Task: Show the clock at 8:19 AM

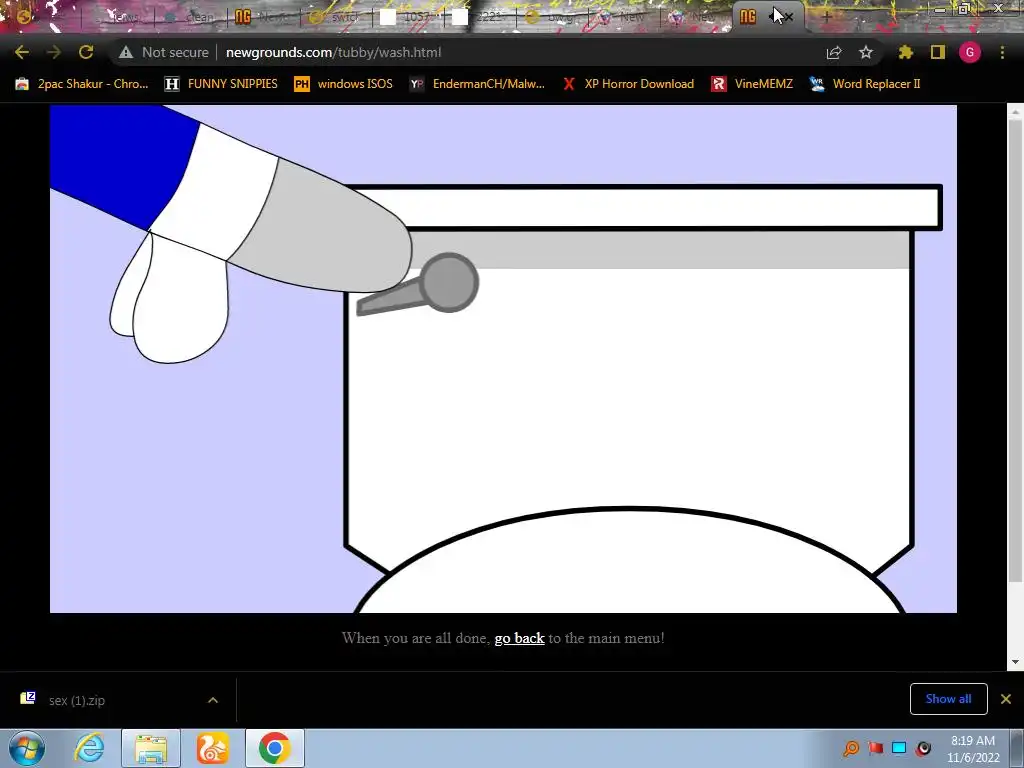Action: (x=973, y=748)
